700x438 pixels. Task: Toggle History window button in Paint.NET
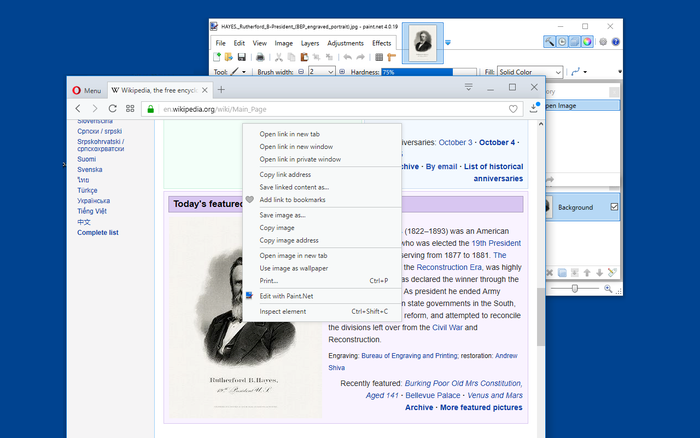click(x=562, y=42)
